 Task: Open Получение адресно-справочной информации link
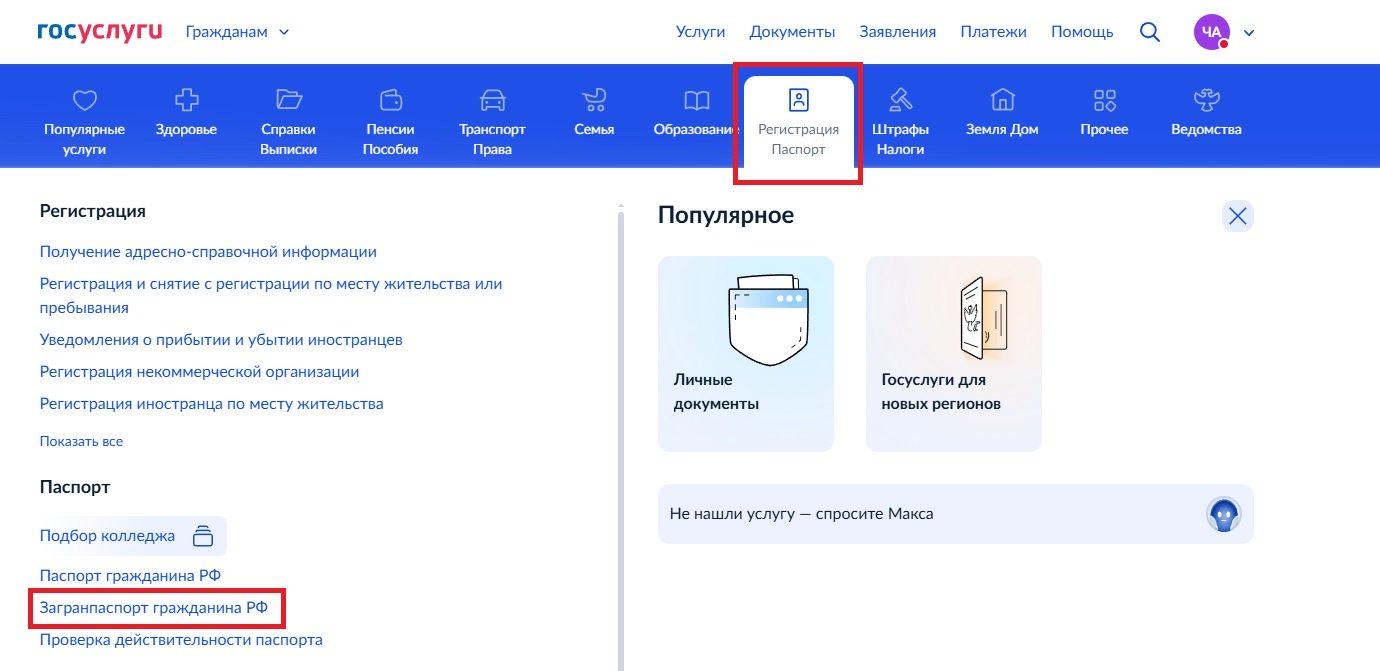[208, 252]
